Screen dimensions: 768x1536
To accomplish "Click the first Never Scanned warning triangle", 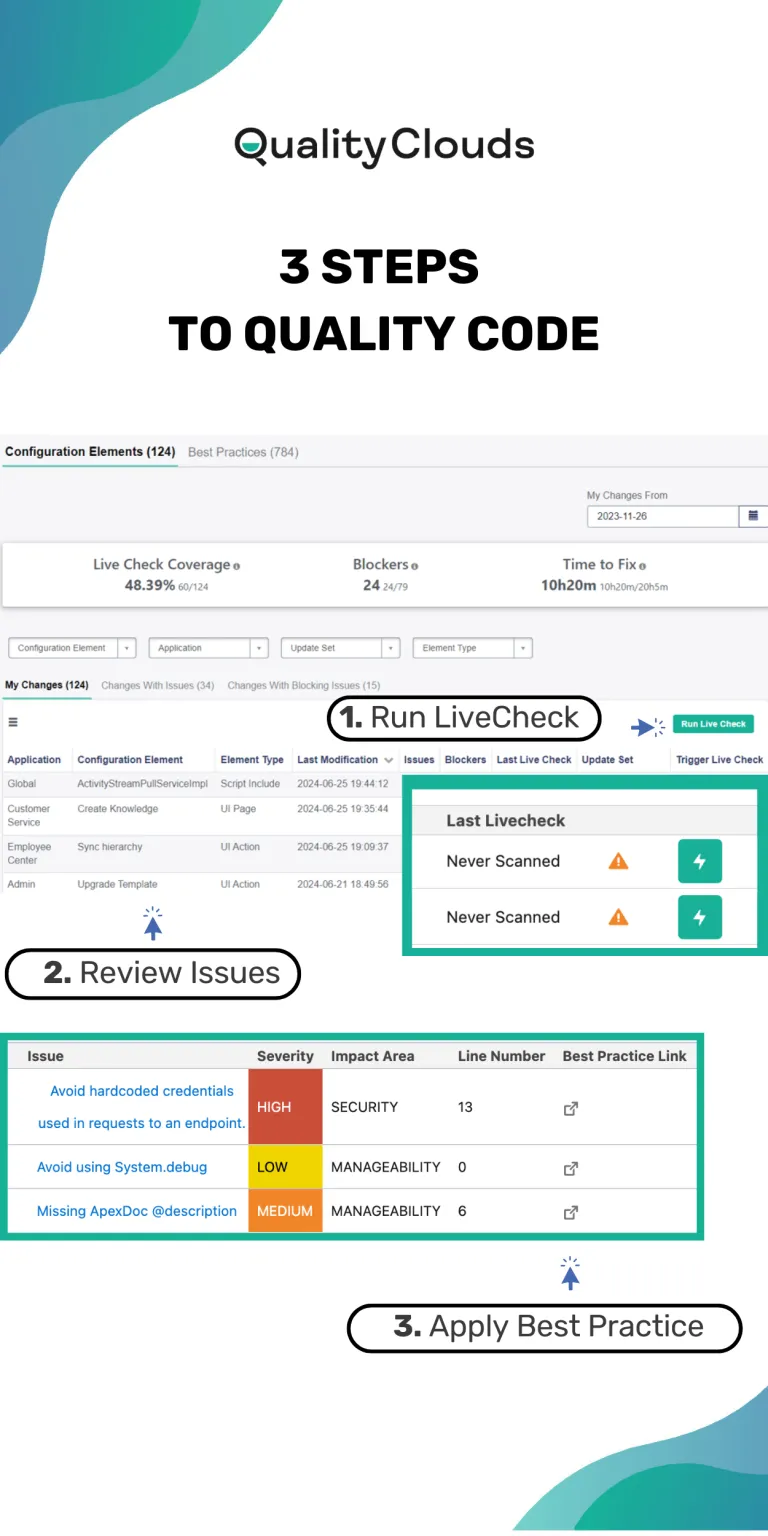I will [619, 861].
